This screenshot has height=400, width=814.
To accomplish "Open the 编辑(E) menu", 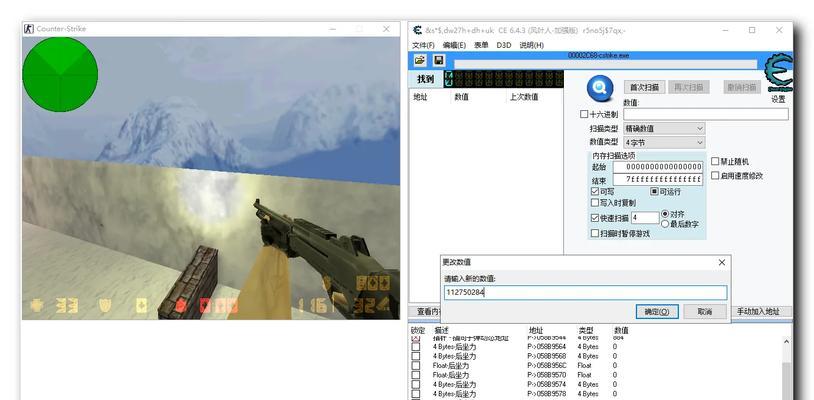I will (x=454, y=45).
